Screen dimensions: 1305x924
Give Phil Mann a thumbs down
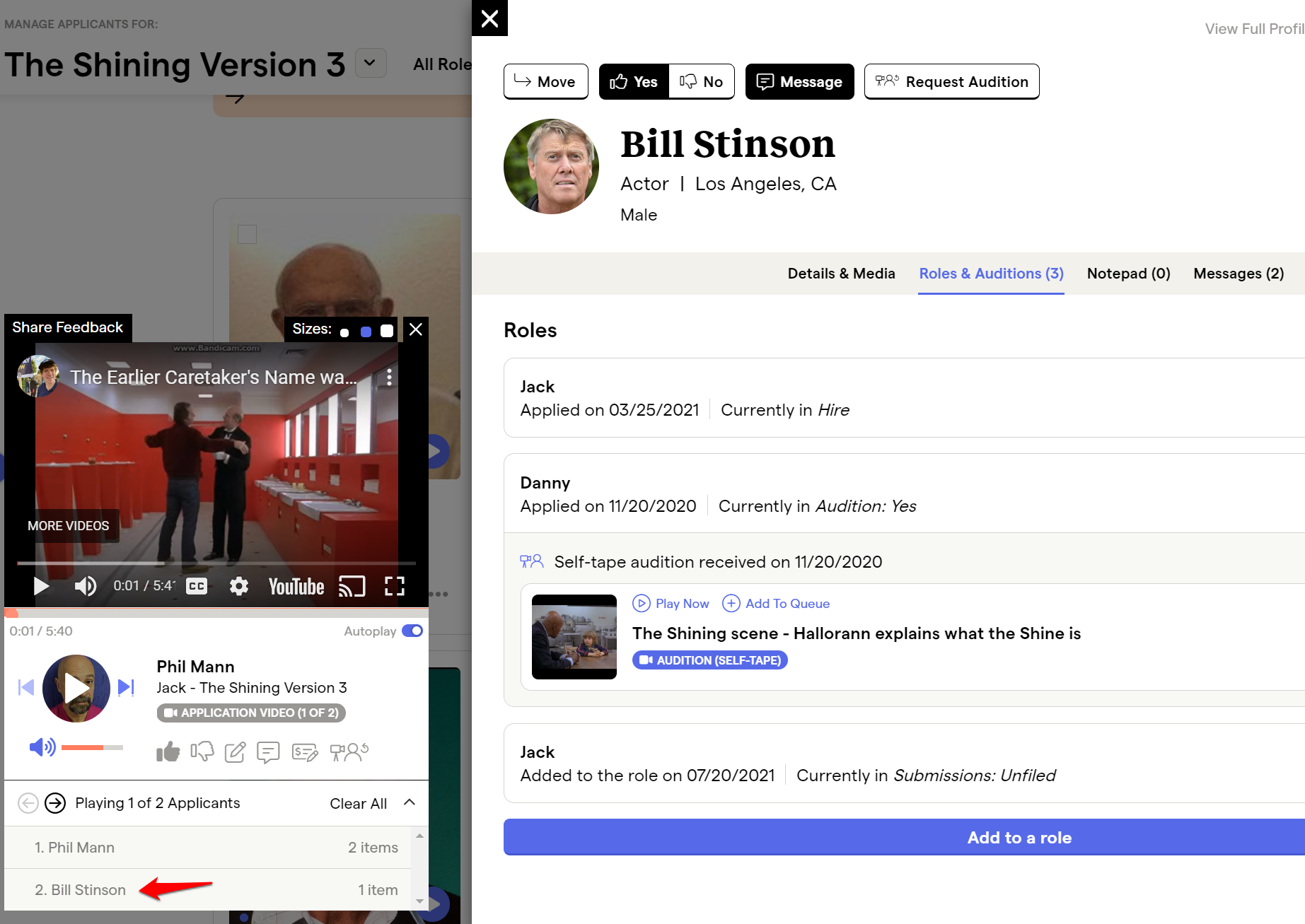click(x=202, y=752)
